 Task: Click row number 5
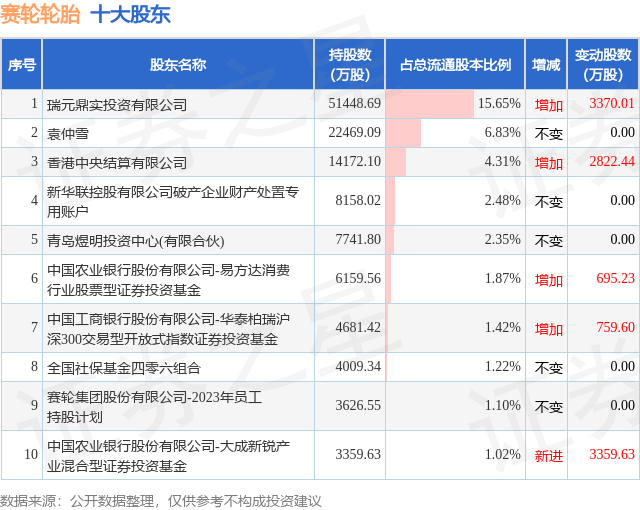[x=35, y=239]
